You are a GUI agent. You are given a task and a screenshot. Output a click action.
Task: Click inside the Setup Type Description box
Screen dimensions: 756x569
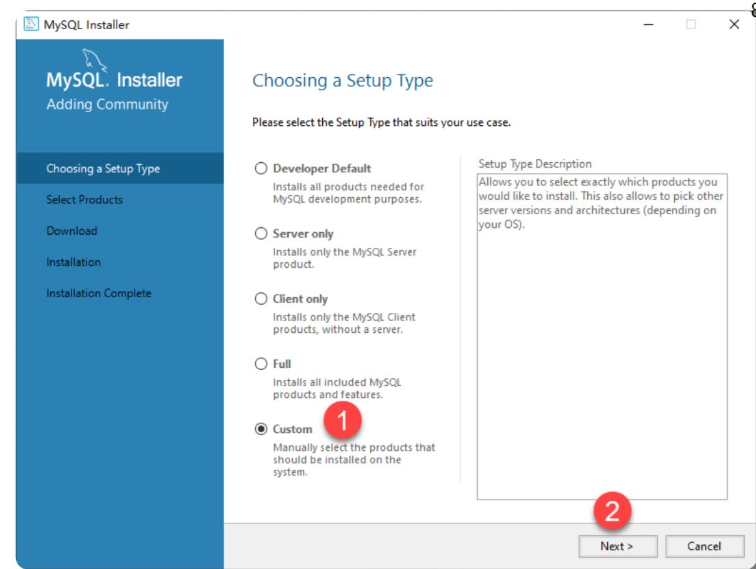(x=602, y=337)
